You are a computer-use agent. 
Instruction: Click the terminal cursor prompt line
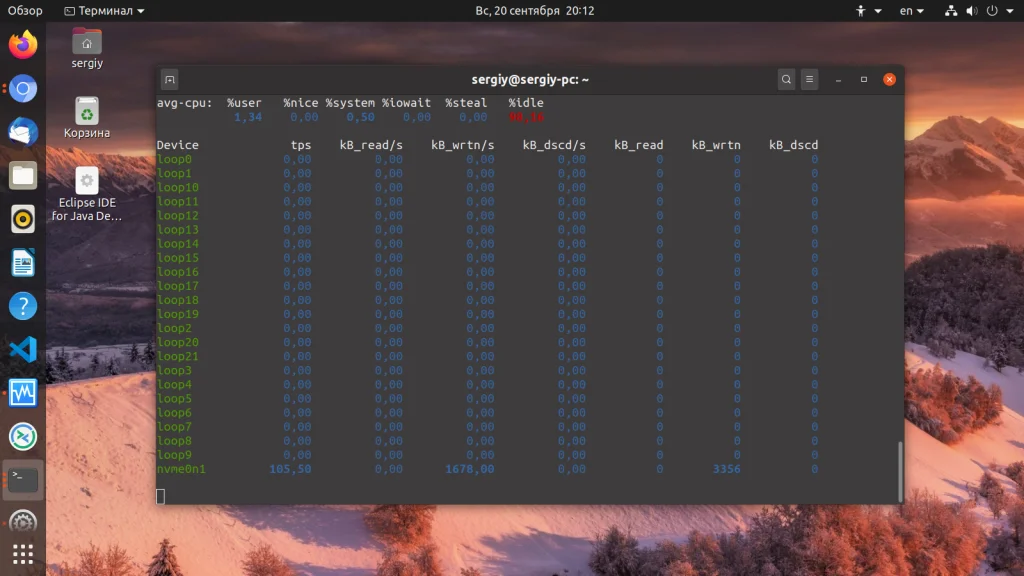point(161,496)
